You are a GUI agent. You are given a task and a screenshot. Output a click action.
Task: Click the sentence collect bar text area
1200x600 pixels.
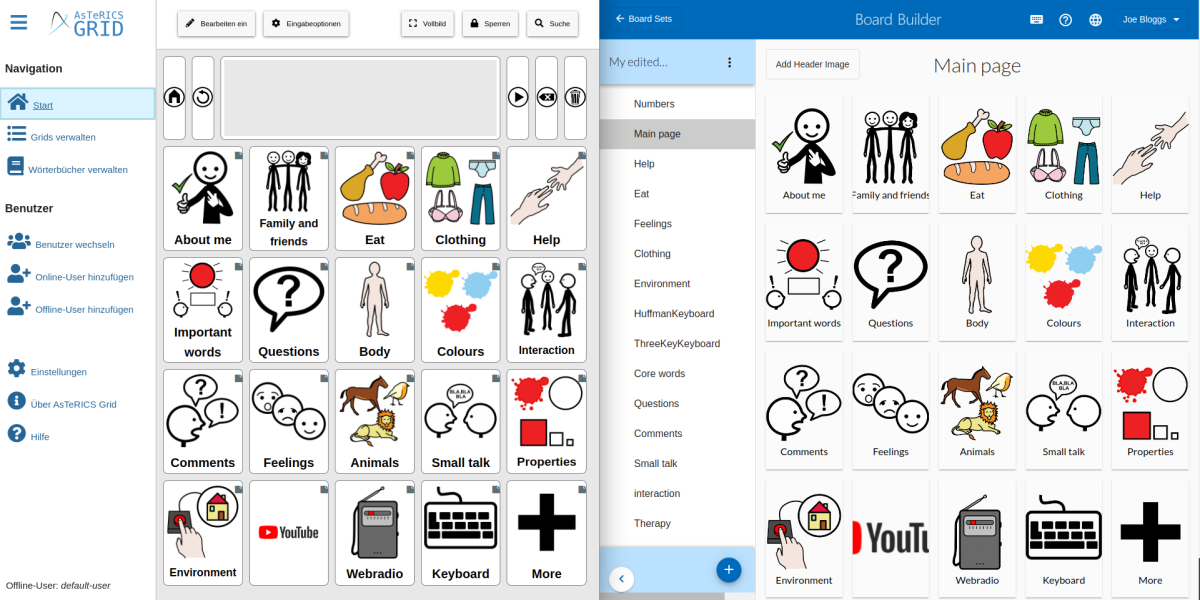(x=360, y=97)
